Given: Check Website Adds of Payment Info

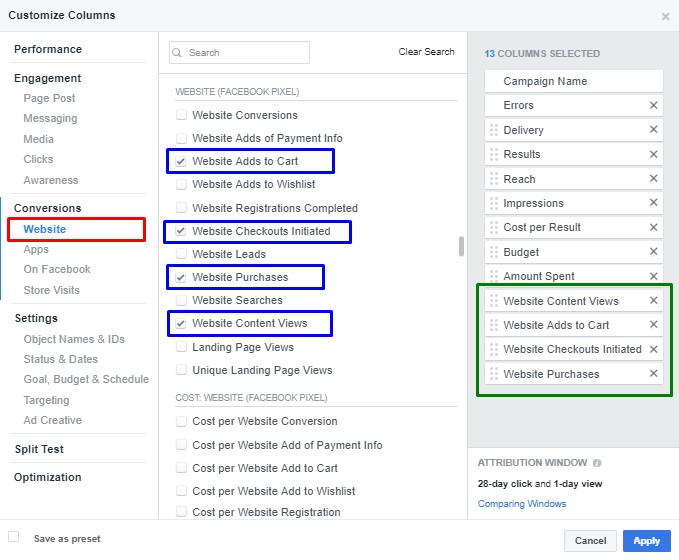Looking at the screenshot, I should [181, 138].
